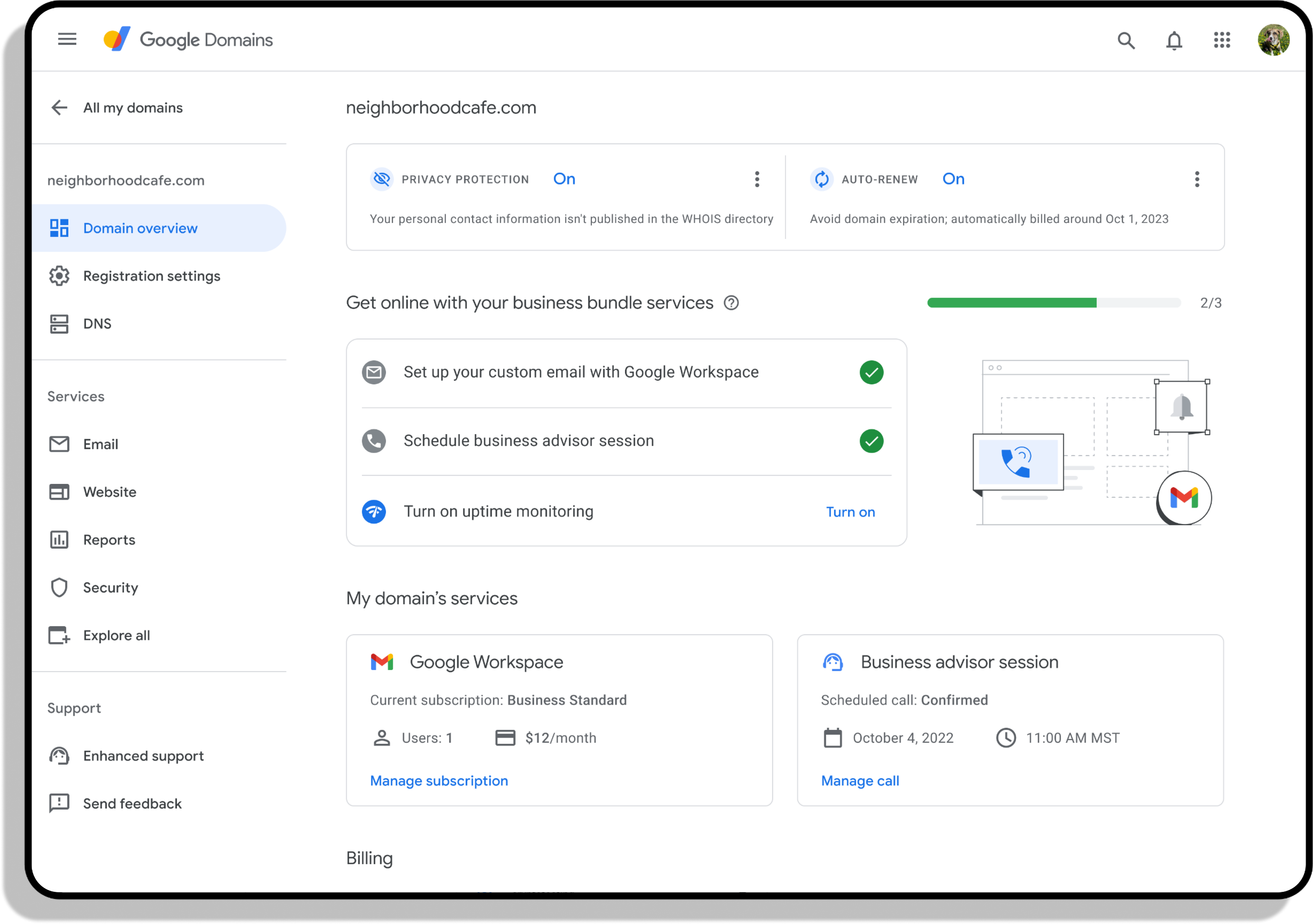Click Manage call link

[860, 781]
